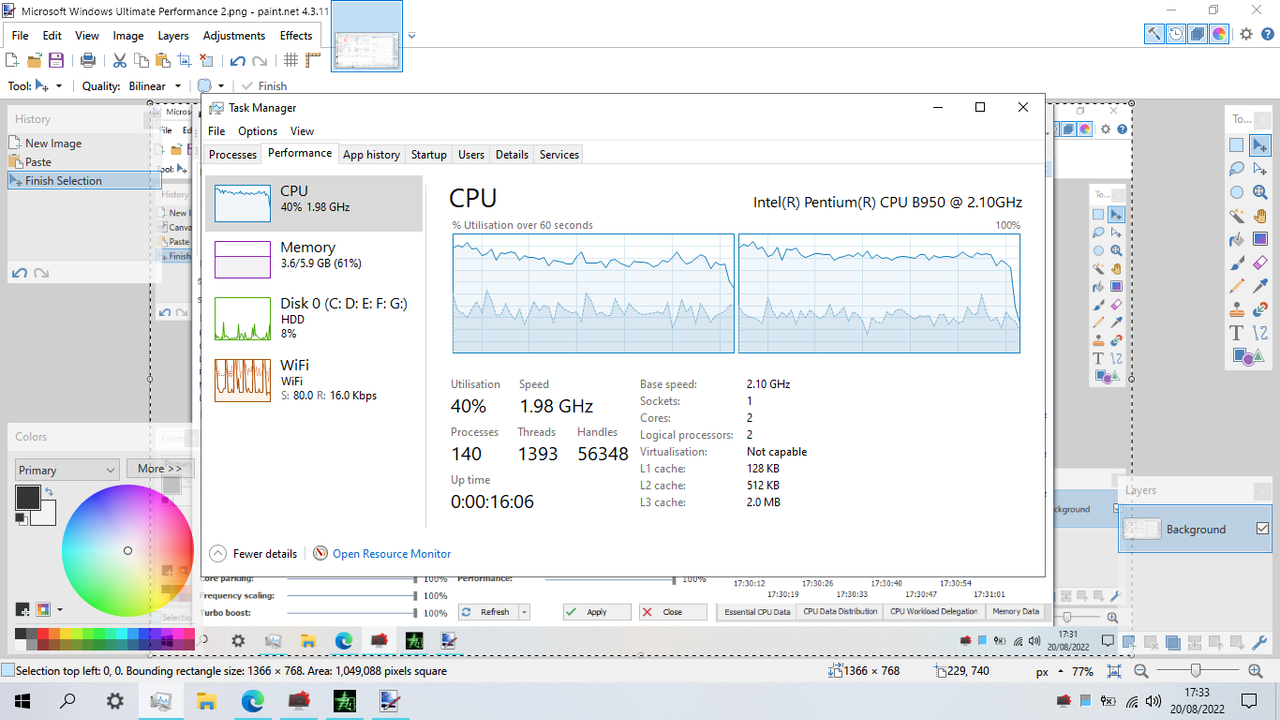The width and height of the screenshot is (1280, 720).
Task: Select Memory in Task Manager sidebar
Action: tap(314, 260)
